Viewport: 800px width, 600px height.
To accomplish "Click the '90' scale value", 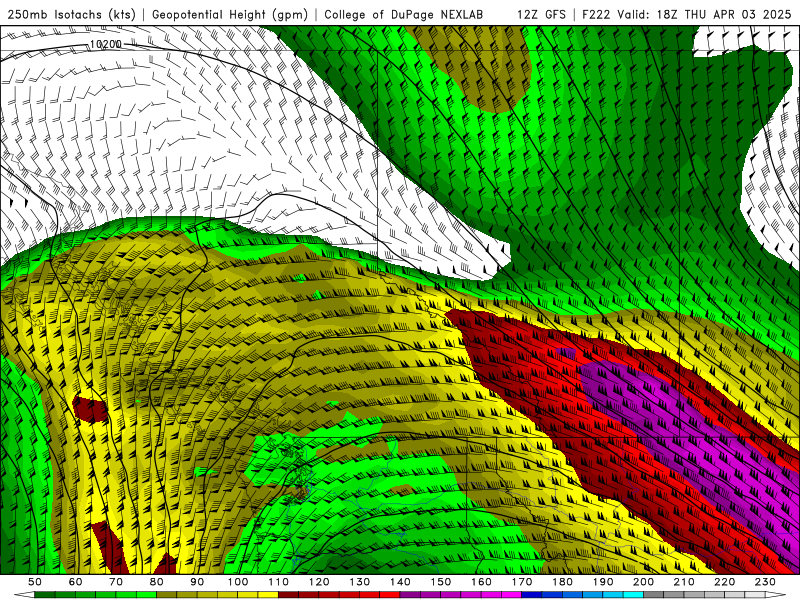I will pyautogui.click(x=197, y=582).
